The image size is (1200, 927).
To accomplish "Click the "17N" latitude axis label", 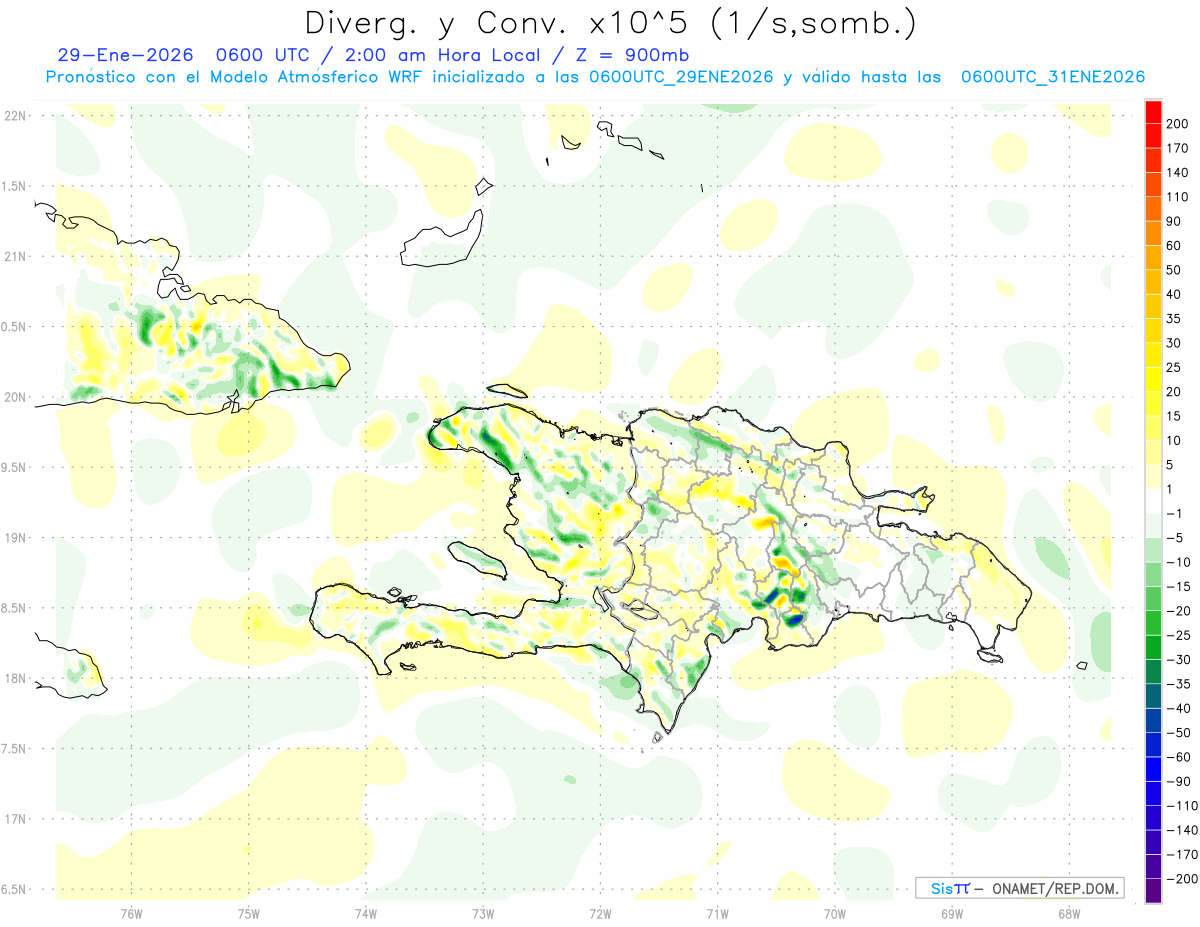I will (x=15, y=819).
